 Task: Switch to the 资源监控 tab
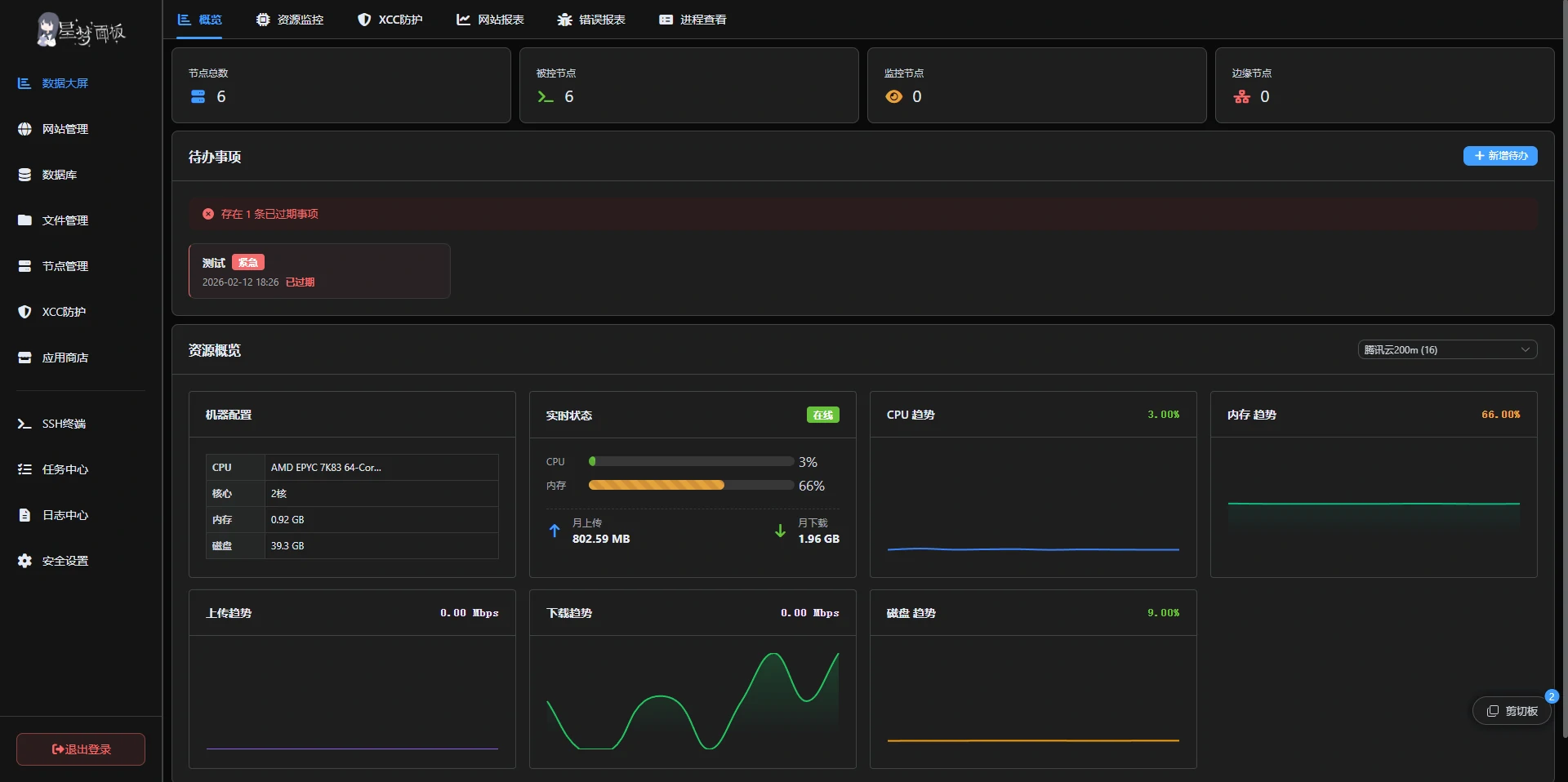pyautogui.click(x=290, y=20)
